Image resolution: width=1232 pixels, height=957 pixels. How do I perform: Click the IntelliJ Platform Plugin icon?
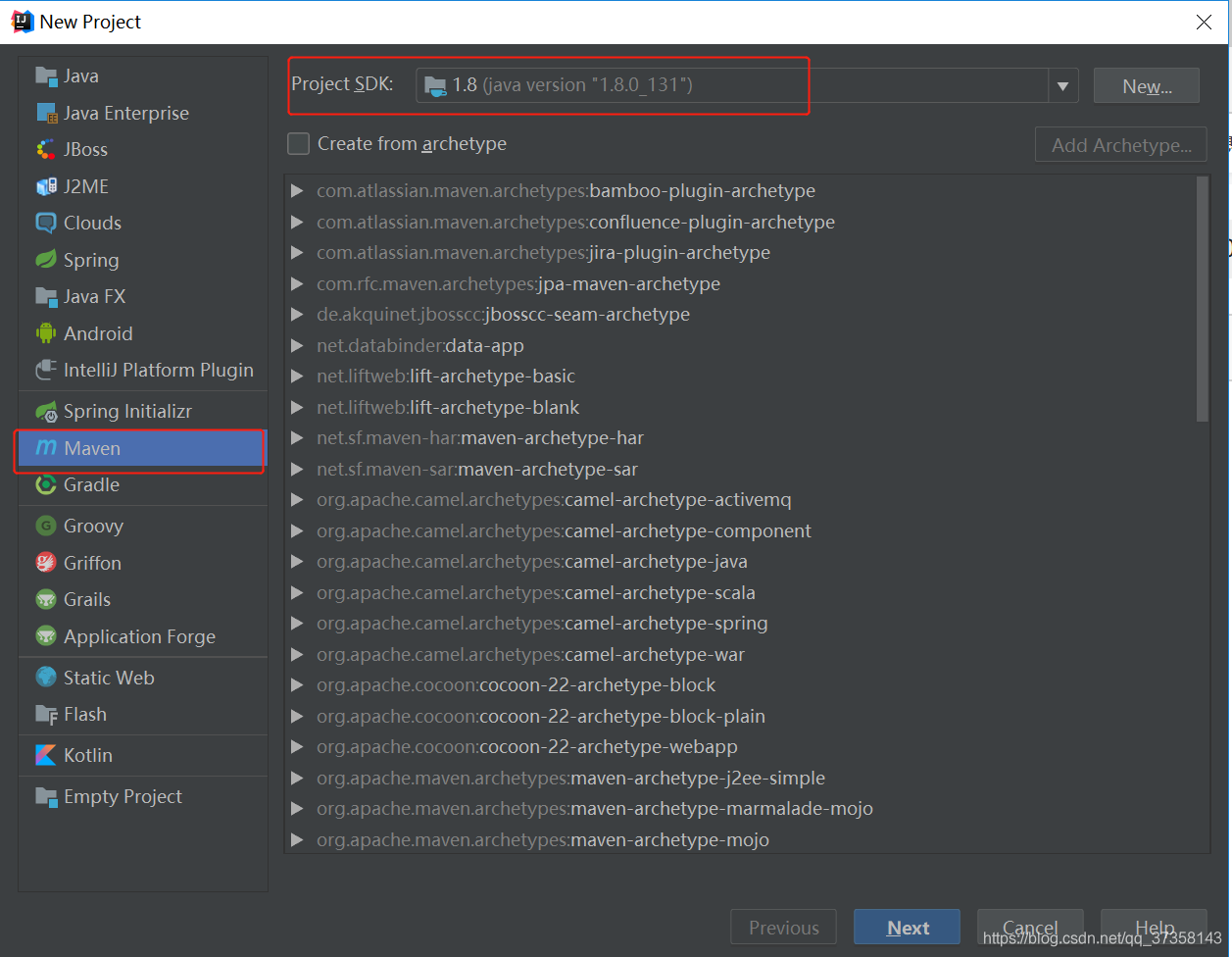46,370
